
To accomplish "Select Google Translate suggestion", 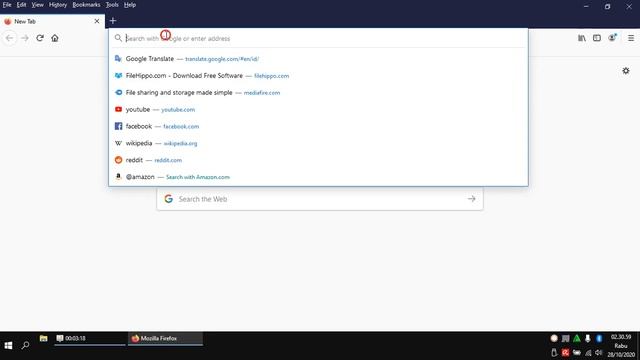I will [x=318, y=59].
